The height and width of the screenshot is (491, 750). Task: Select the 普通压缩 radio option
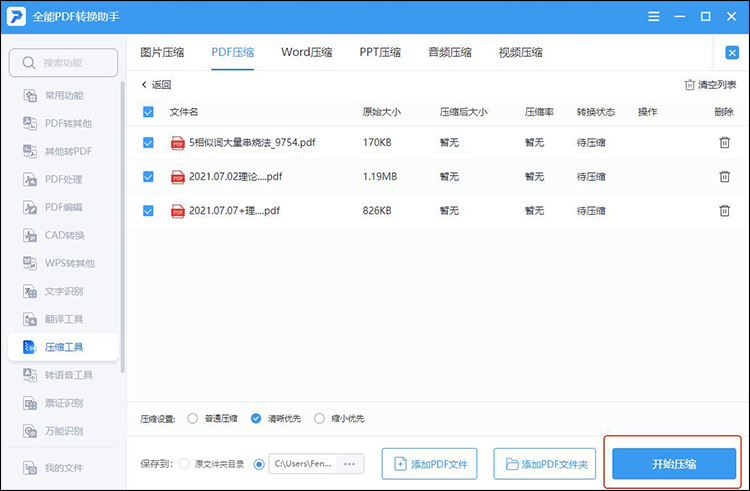pos(194,418)
